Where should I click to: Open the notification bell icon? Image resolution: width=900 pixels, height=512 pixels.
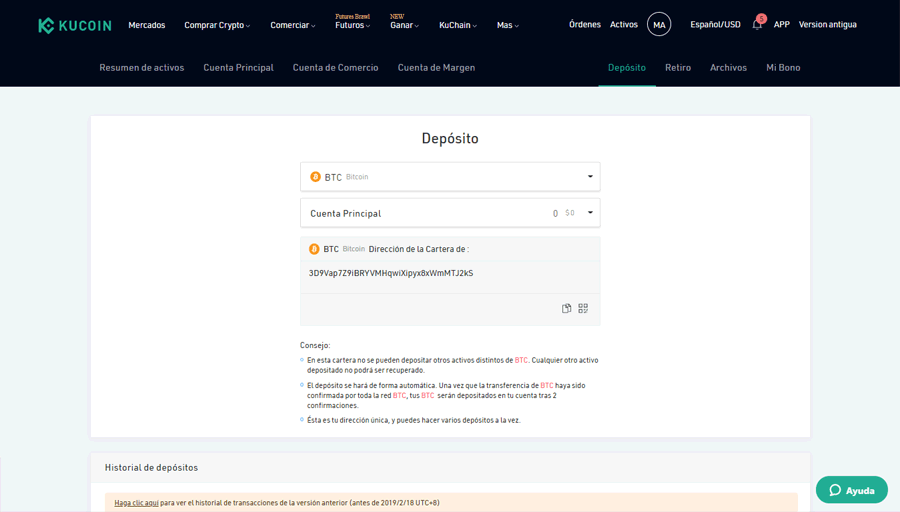point(757,25)
